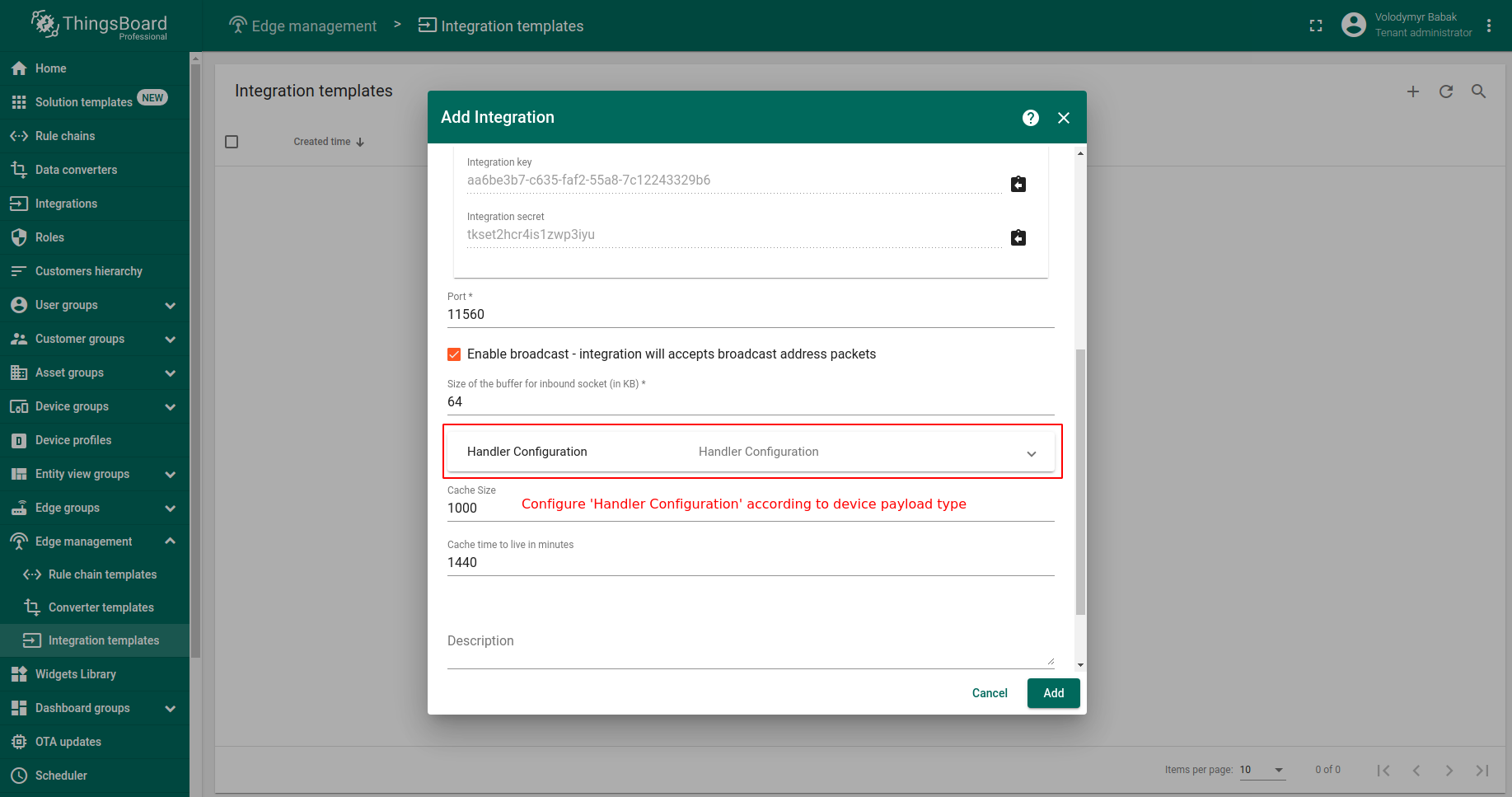Click the Integration templates sidebar icon
Image resolution: width=1512 pixels, height=797 pixels.
(32, 640)
